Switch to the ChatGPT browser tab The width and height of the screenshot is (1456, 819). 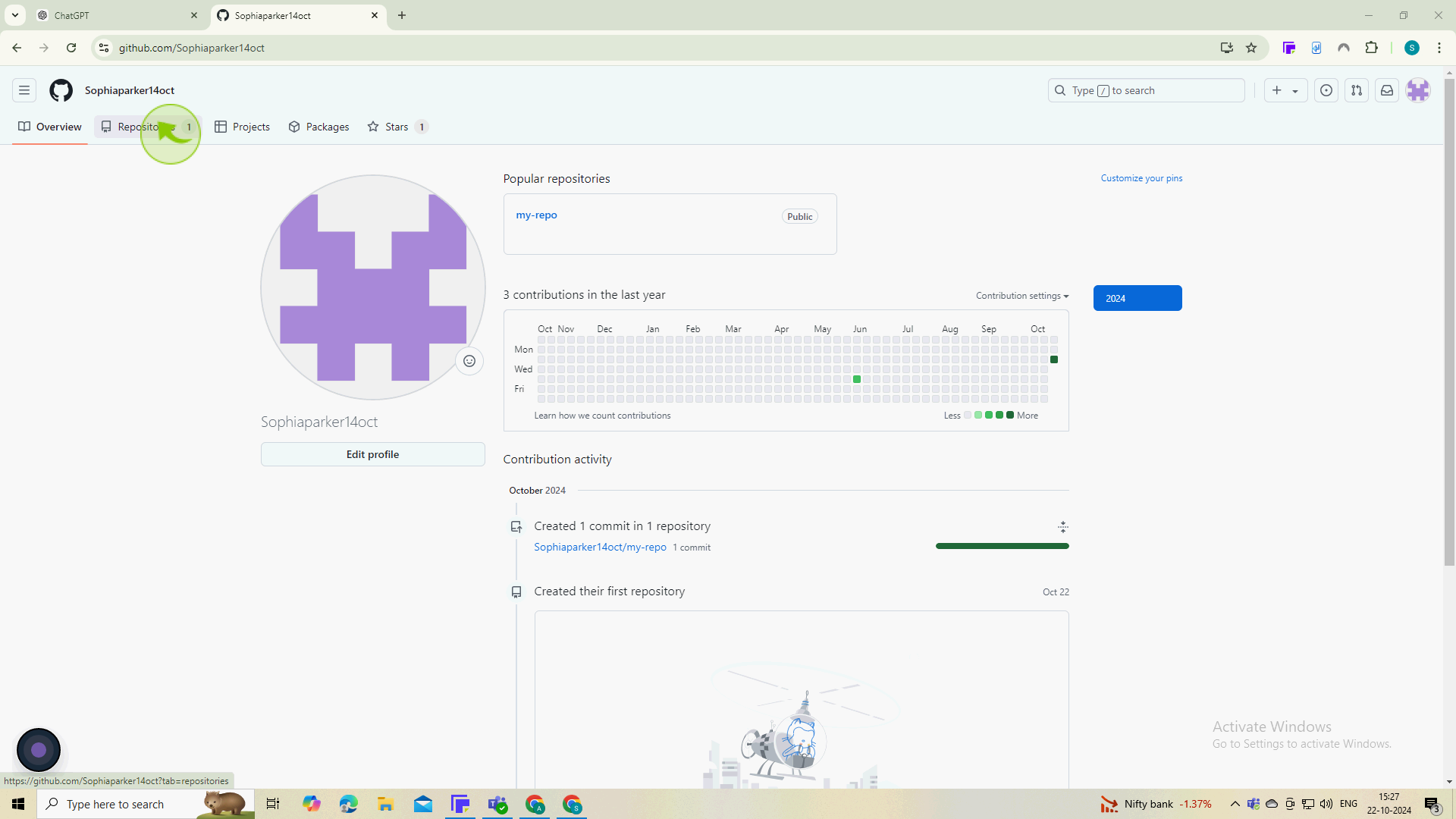(x=118, y=15)
